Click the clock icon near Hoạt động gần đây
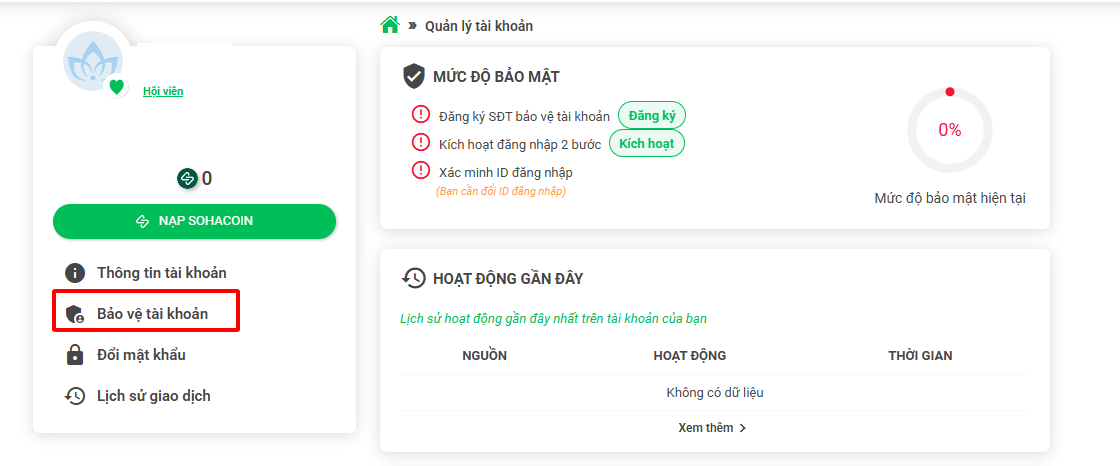 tap(413, 278)
